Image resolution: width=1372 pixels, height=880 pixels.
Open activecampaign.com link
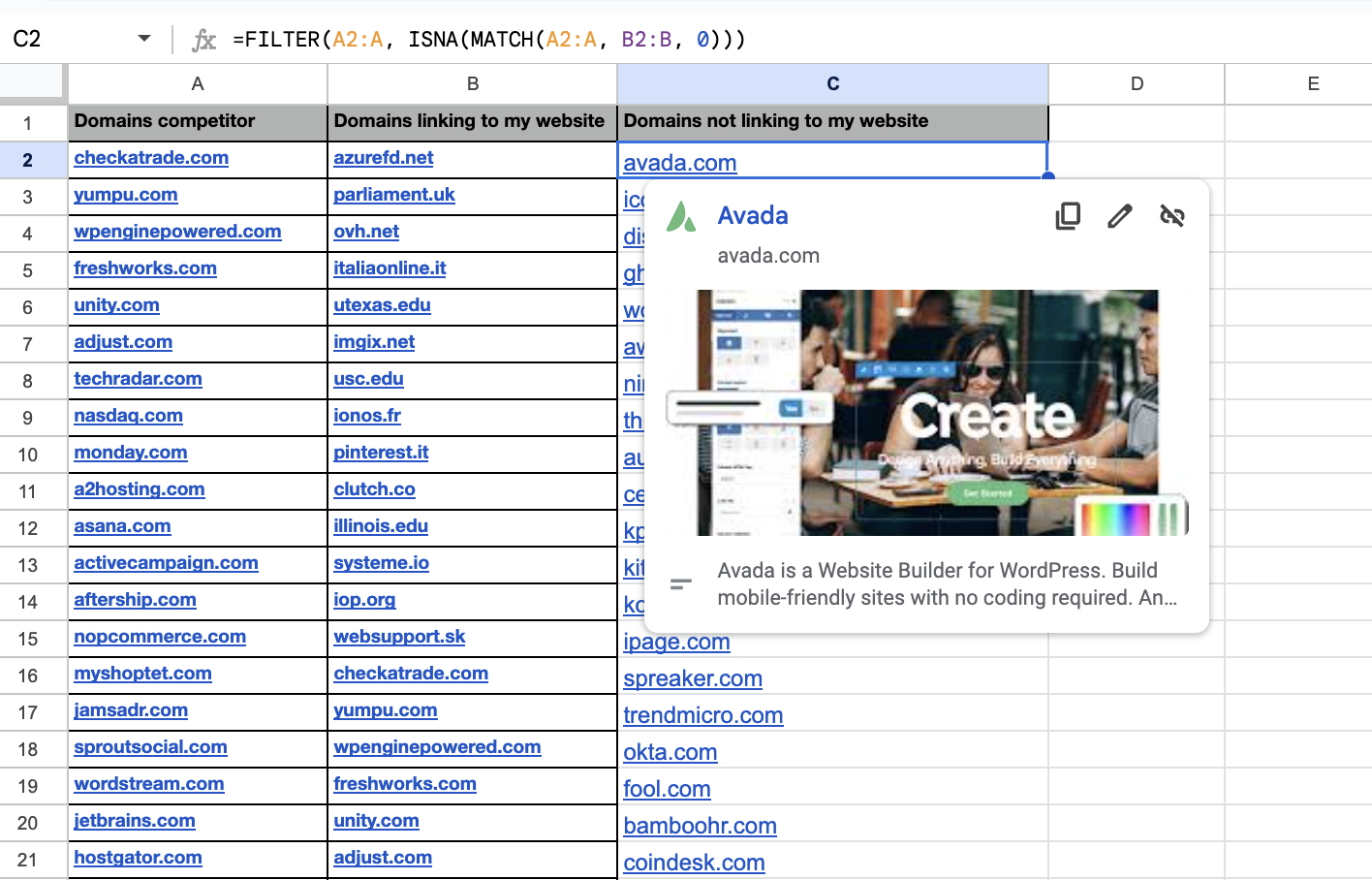click(166, 563)
